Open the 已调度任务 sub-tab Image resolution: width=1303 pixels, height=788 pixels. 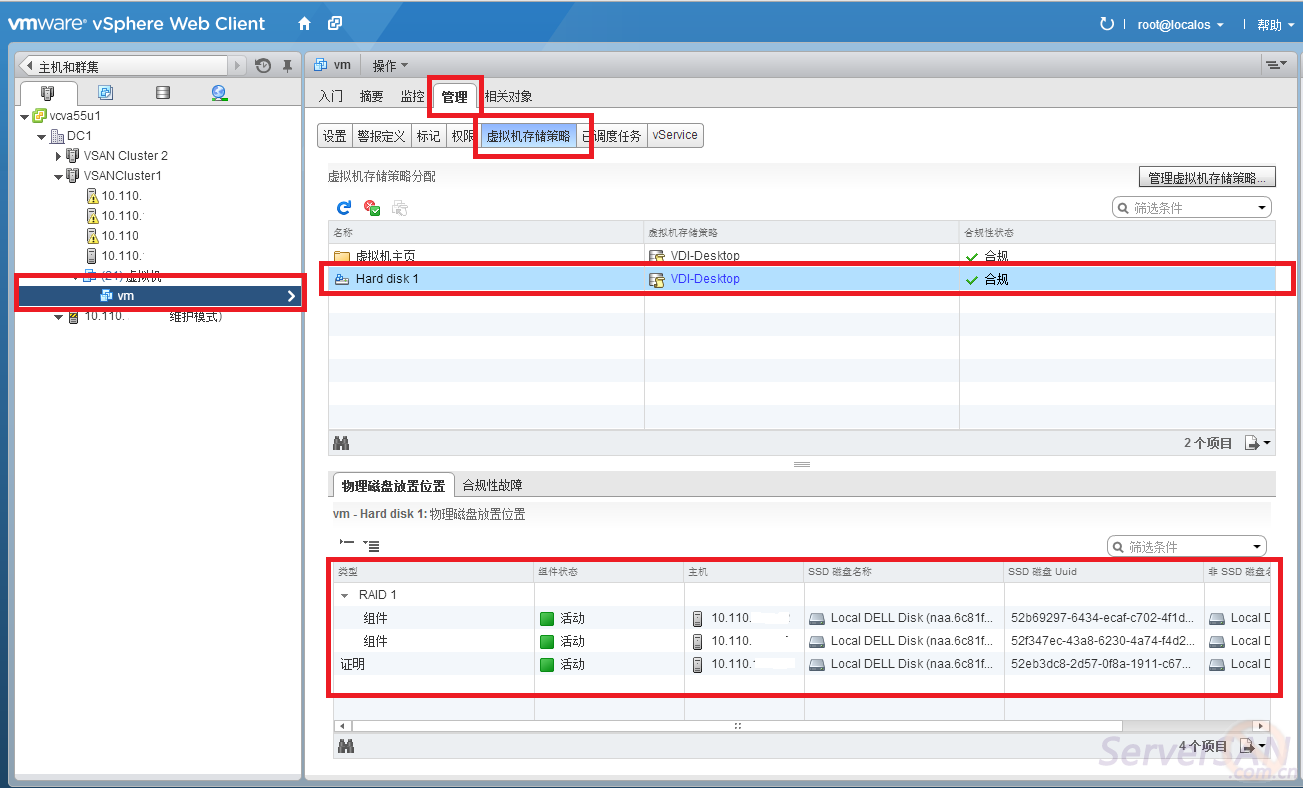coord(612,136)
